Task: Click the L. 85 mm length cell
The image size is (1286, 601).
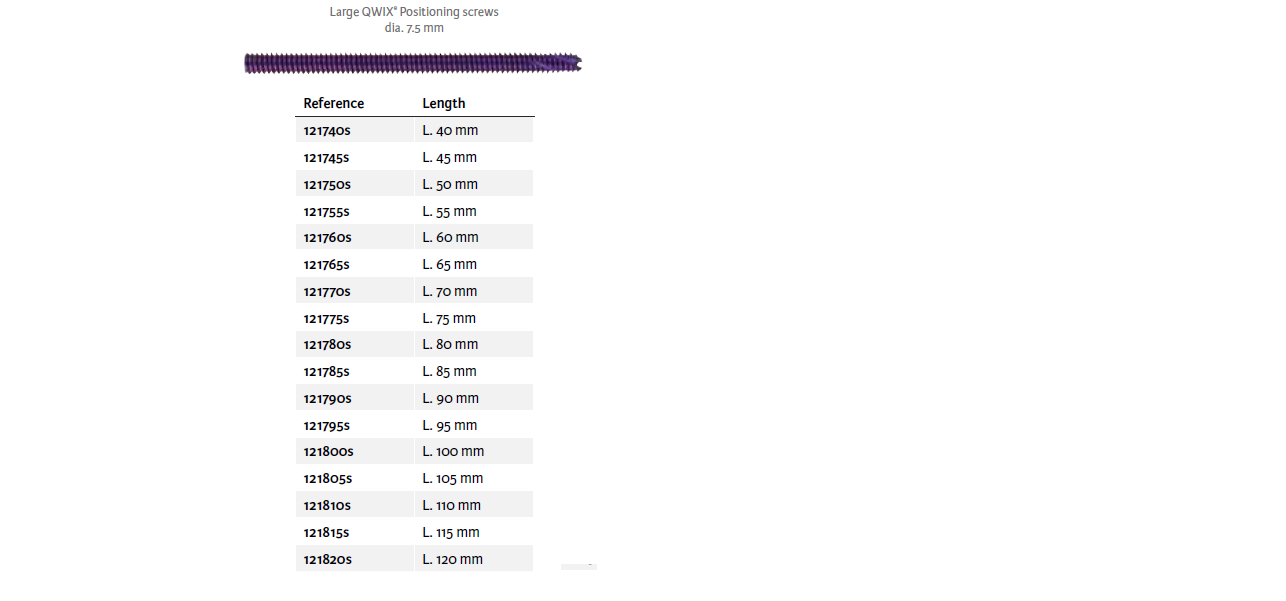Action: click(x=449, y=372)
